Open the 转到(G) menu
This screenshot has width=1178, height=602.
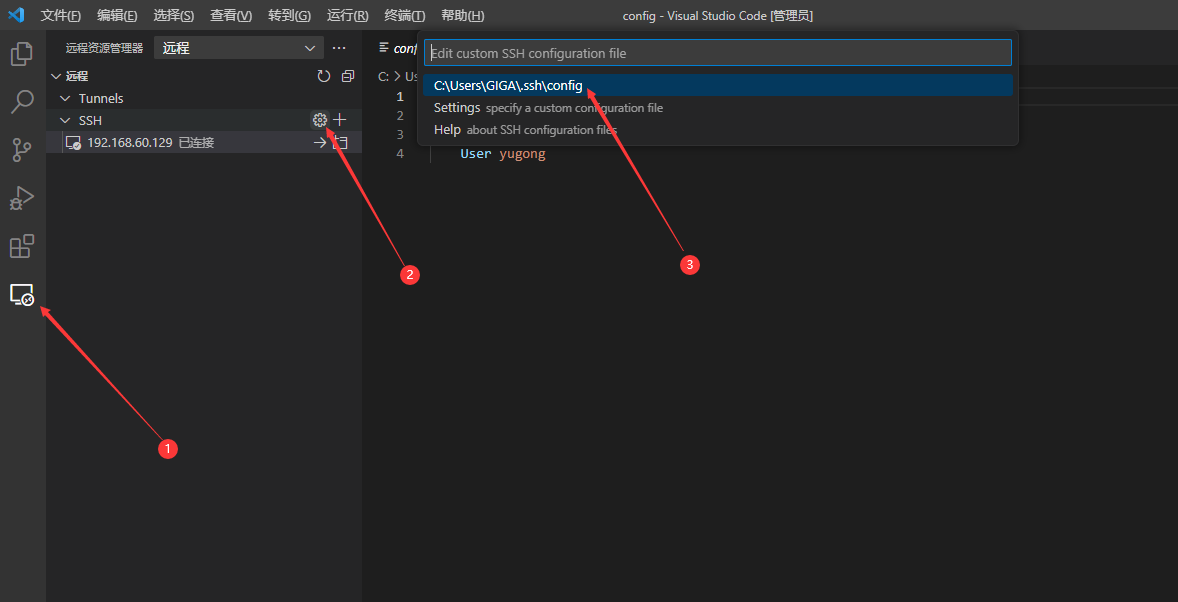[x=289, y=16]
